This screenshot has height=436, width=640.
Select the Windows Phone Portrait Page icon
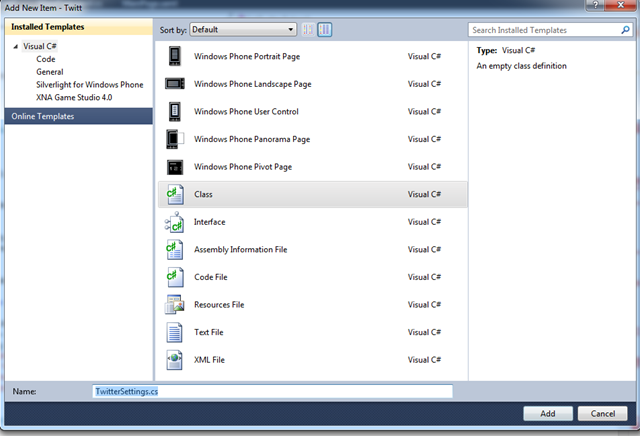click(x=175, y=56)
